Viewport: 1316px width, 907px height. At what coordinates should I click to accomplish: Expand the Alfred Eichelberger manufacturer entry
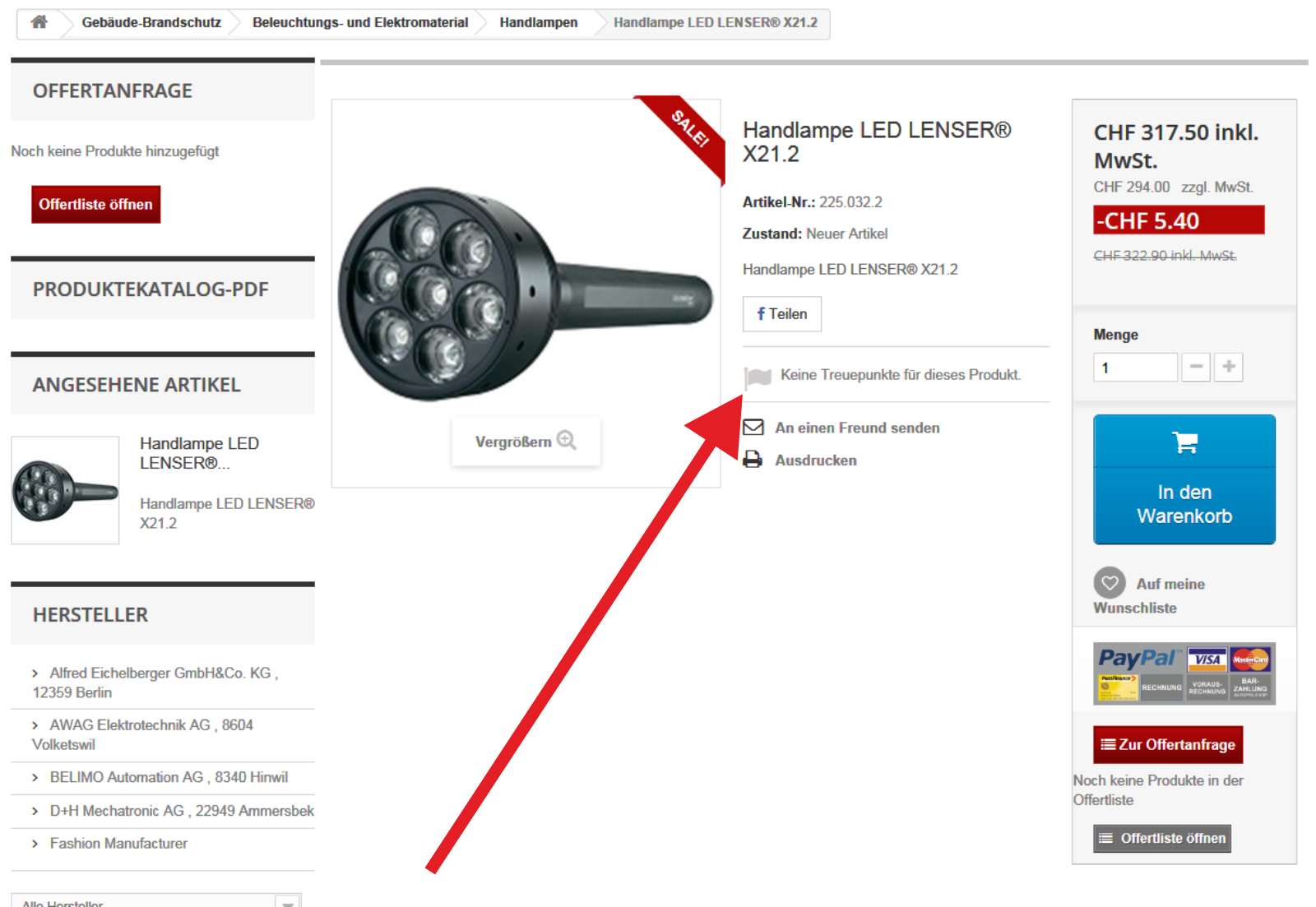155,683
